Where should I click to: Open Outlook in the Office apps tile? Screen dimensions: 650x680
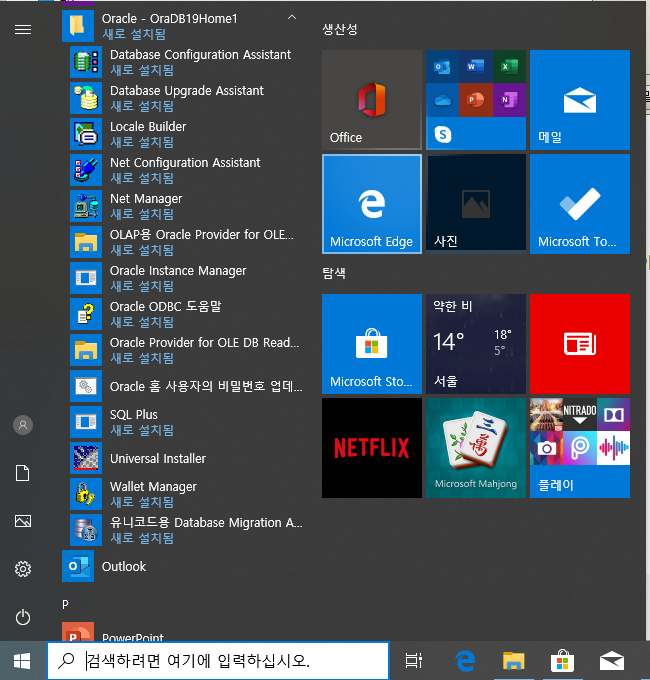[442, 66]
